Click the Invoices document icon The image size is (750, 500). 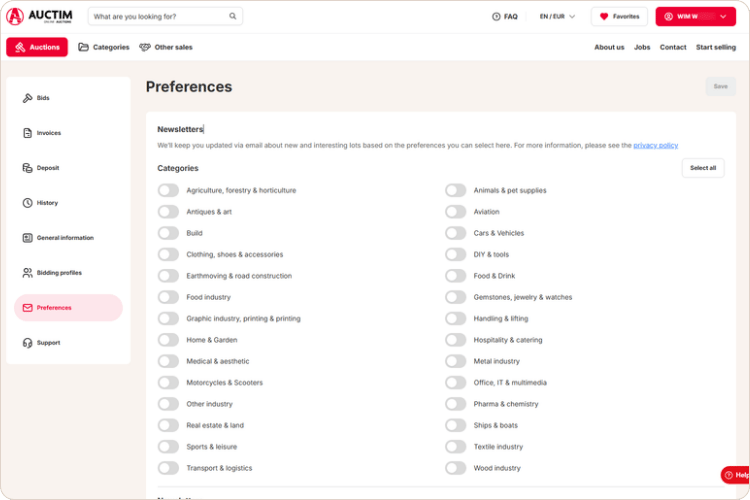[27, 133]
